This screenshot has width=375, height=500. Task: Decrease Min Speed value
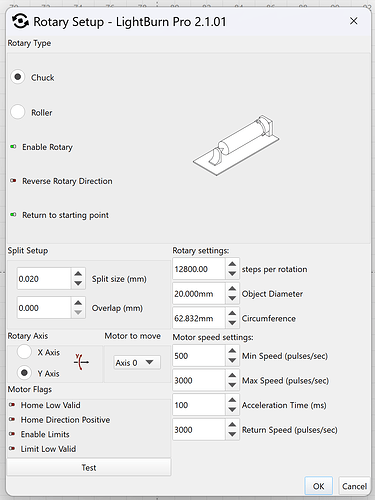[232, 361]
